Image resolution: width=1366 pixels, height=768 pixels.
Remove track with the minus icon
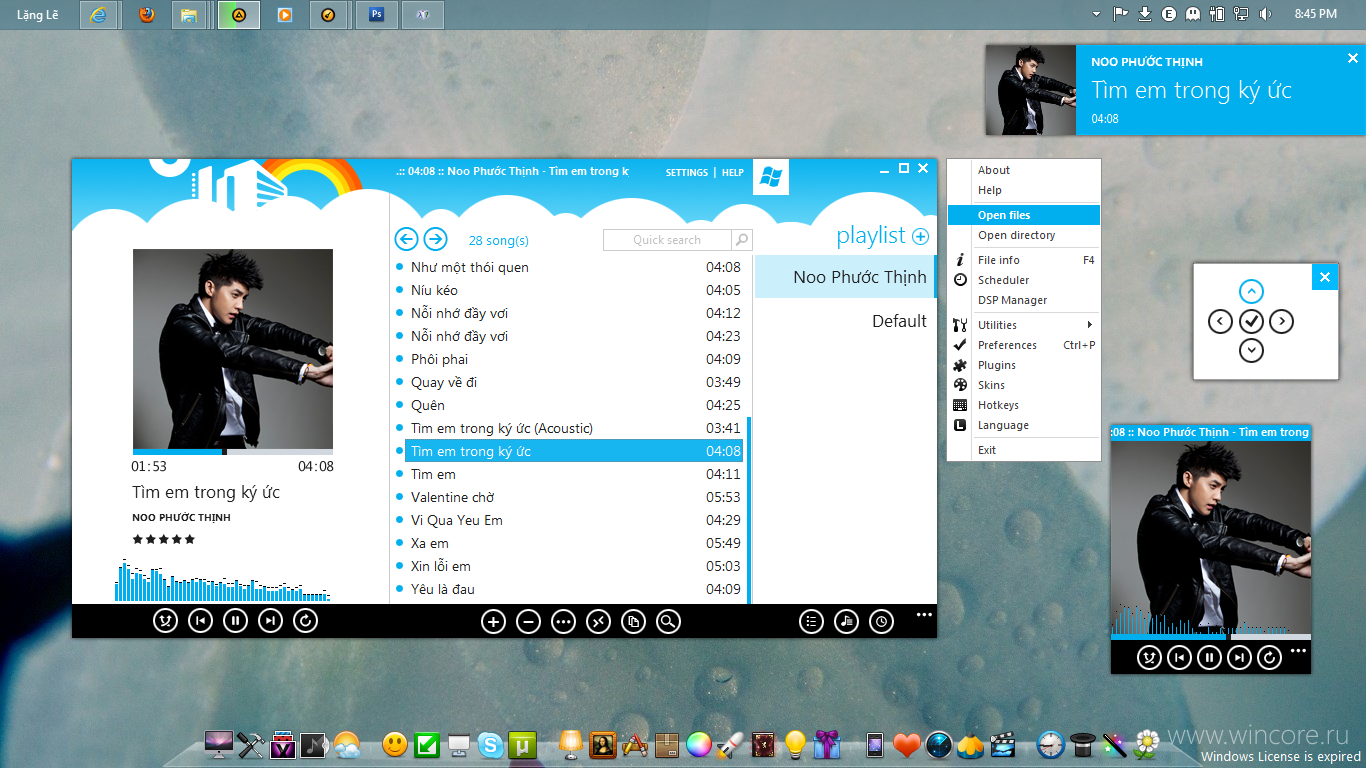(x=528, y=622)
